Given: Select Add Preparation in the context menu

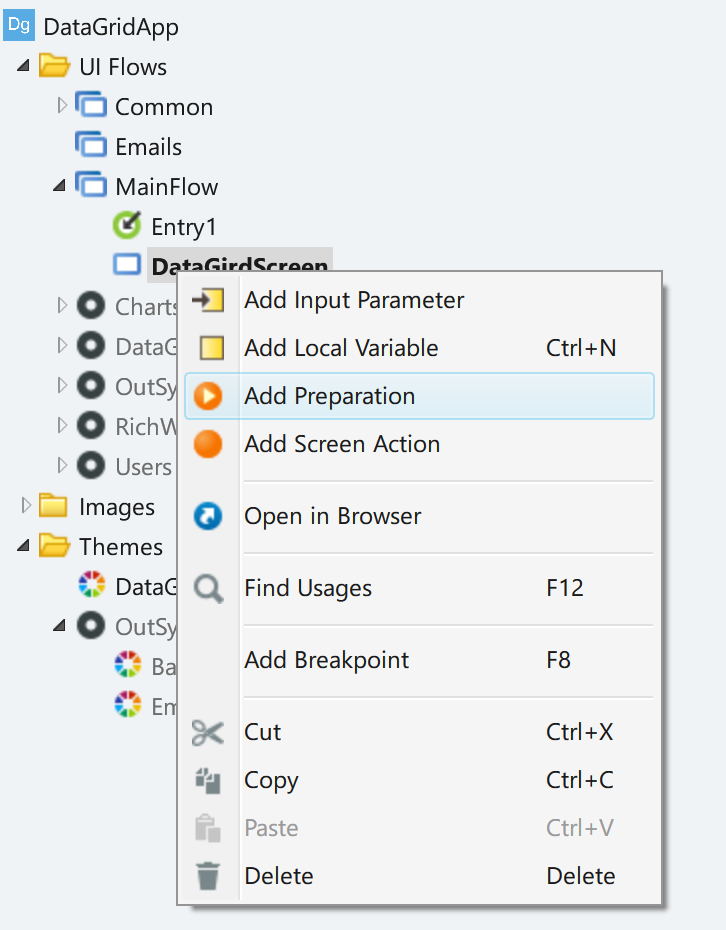Looking at the screenshot, I should pyautogui.click(x=419, y=396).
